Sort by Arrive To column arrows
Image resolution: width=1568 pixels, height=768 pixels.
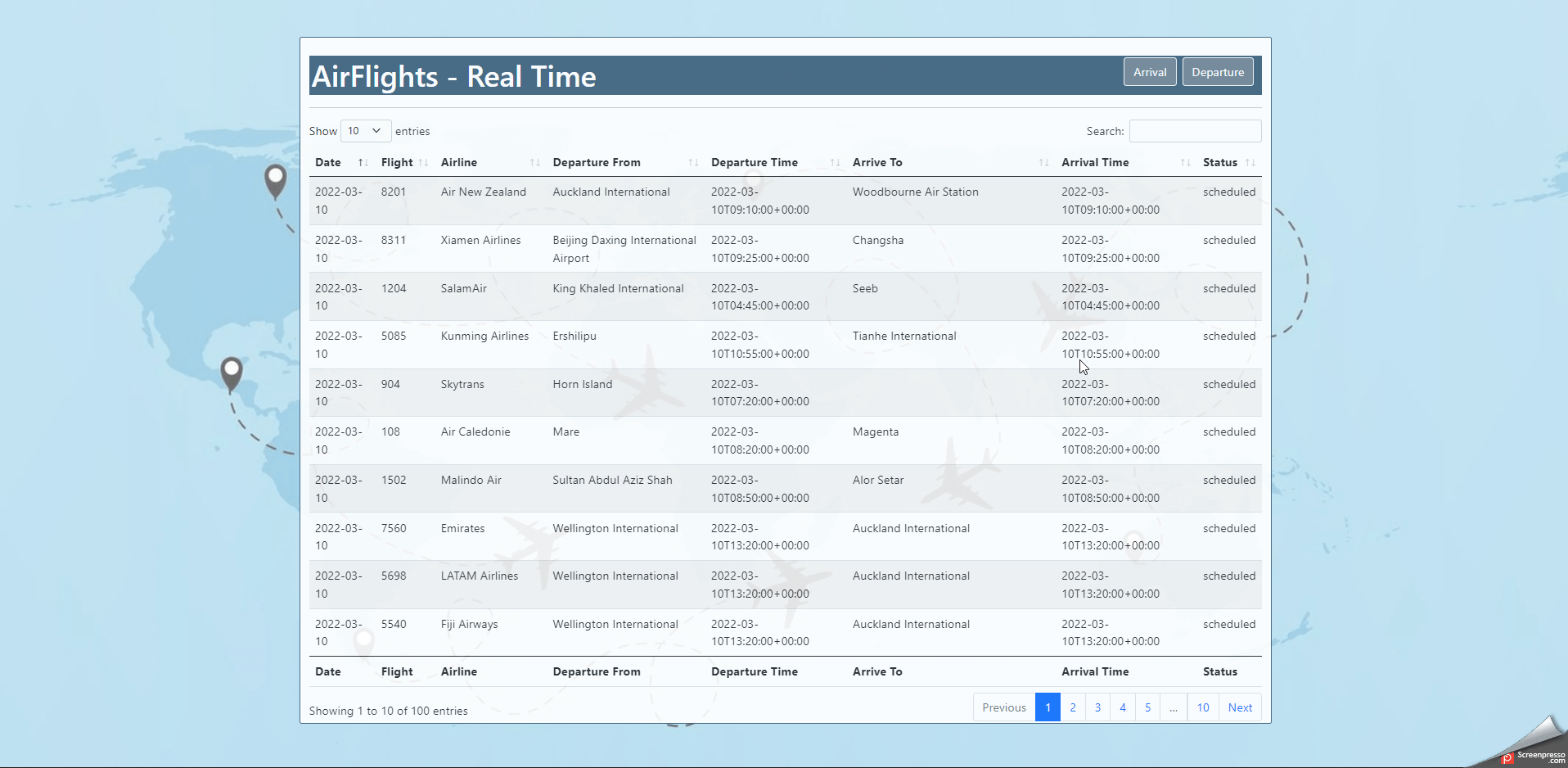coord(1043,163)
